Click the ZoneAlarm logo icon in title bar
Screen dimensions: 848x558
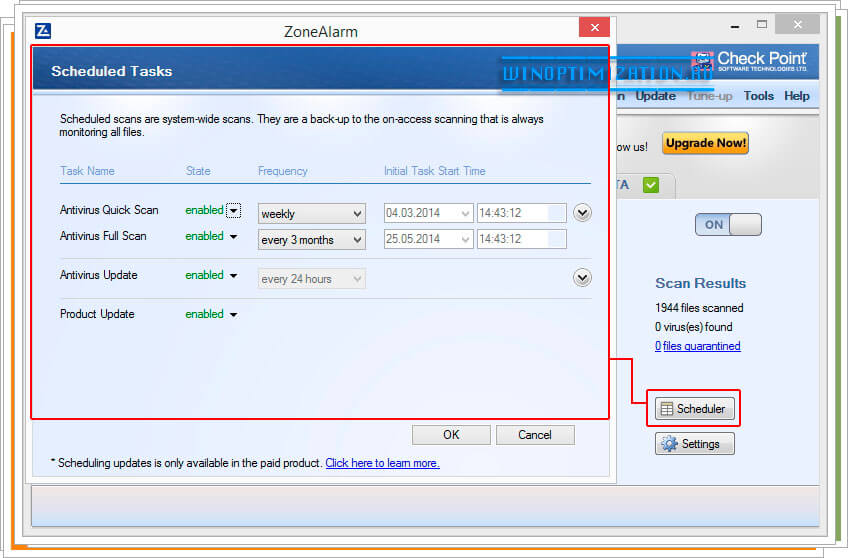click(43, 30)
